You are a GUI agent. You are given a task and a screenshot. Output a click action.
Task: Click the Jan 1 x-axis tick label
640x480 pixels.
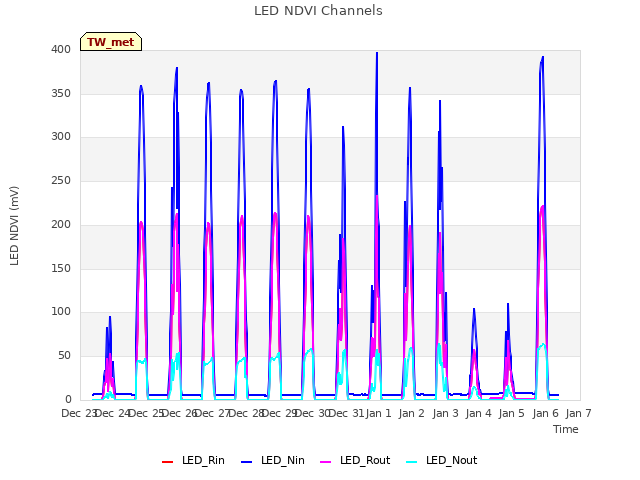(379, 413)
